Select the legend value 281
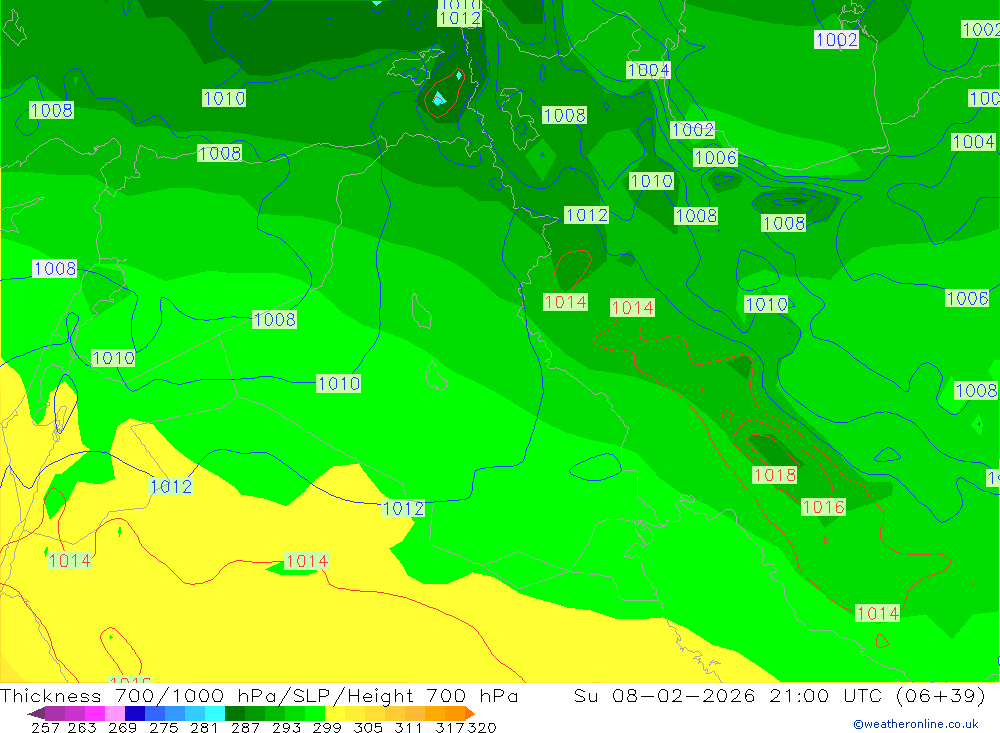The width and height of the screenshot is (1000, 733). 203,727
